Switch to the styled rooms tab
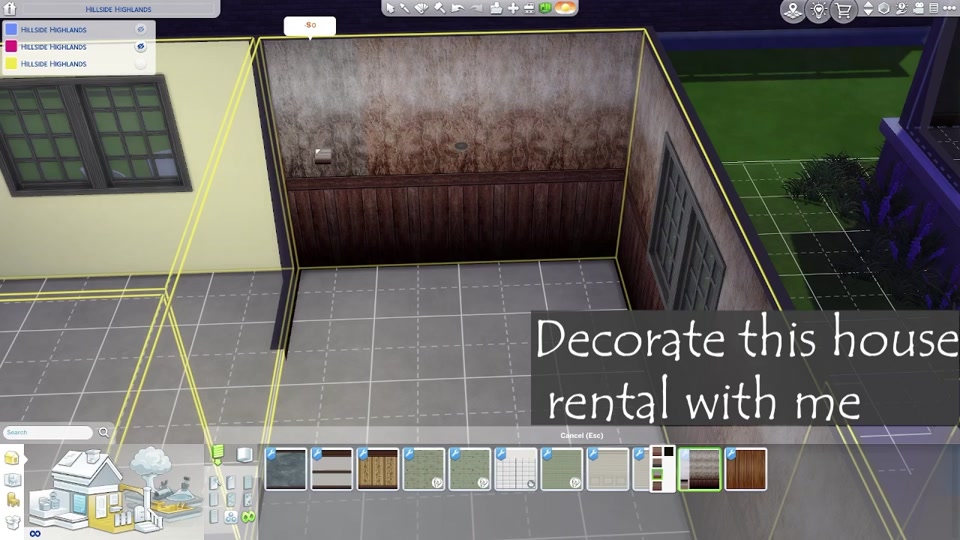 12,479
